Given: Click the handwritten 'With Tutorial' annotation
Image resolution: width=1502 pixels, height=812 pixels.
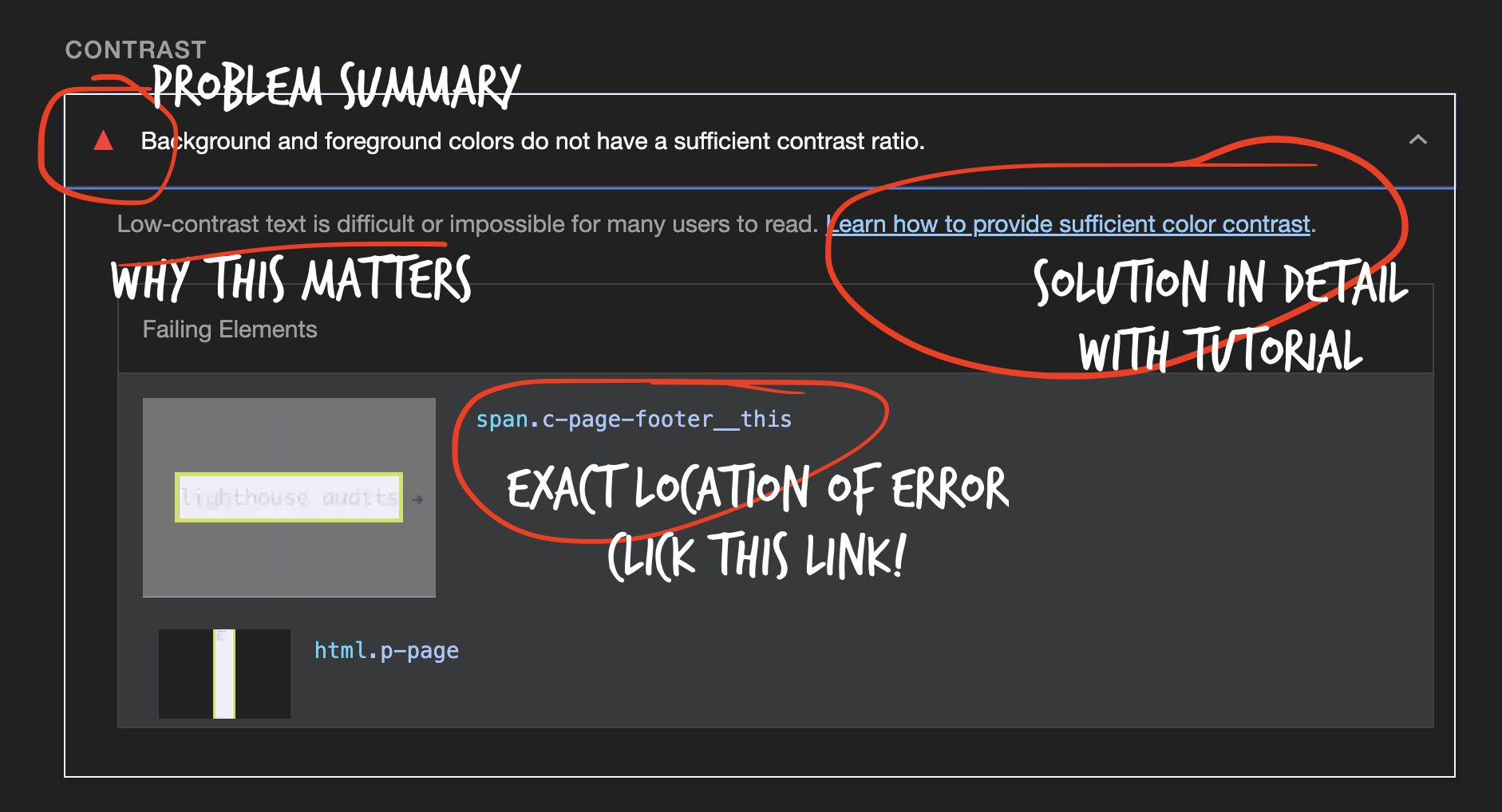Looking at the screenshot, I should [1220, 351].
